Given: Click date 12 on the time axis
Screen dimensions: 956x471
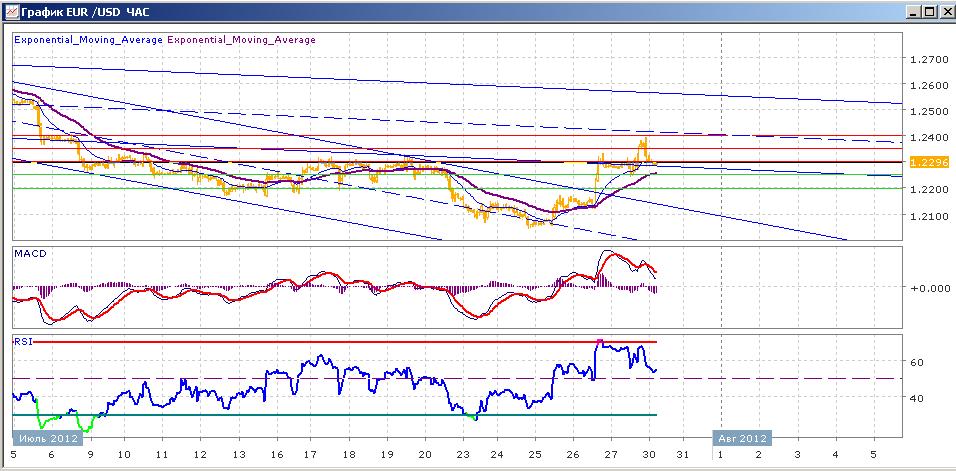Looking at the screenshot, I should 200,455.
